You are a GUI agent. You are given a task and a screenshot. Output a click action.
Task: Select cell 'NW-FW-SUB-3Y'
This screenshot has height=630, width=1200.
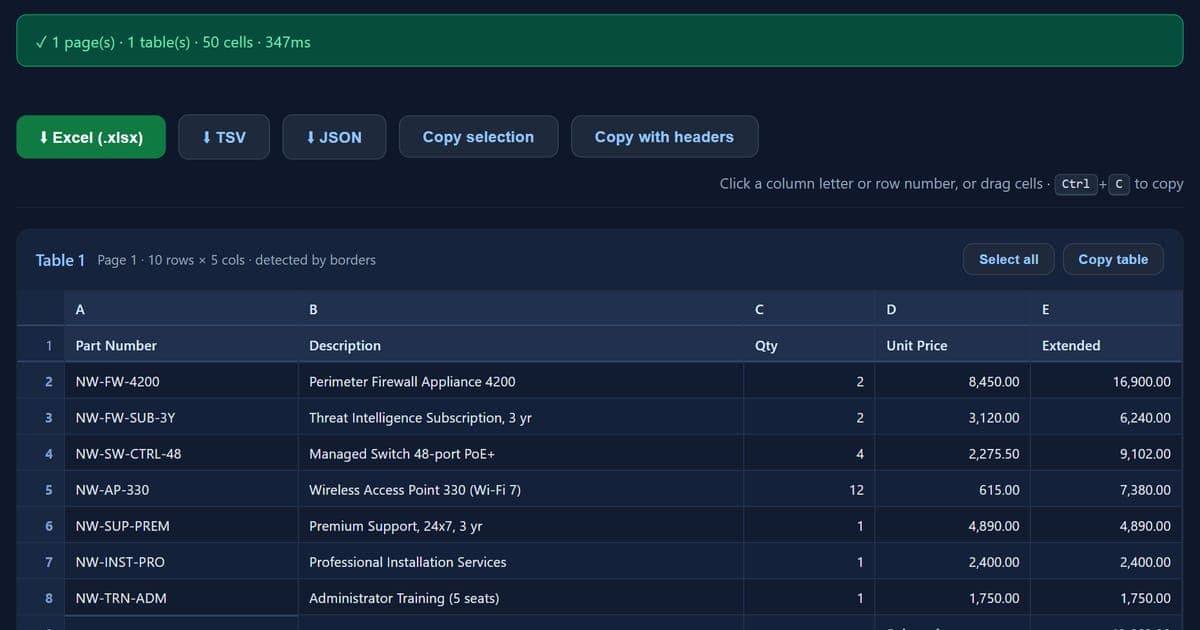click(182, 417)
